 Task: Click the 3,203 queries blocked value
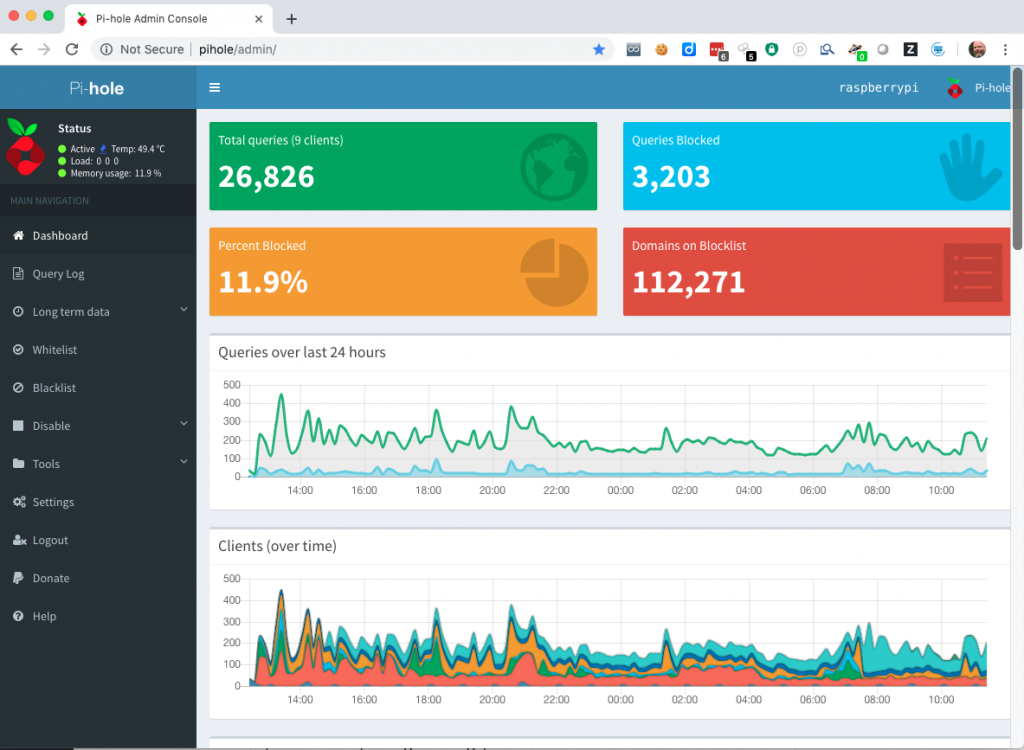(671, 176)
